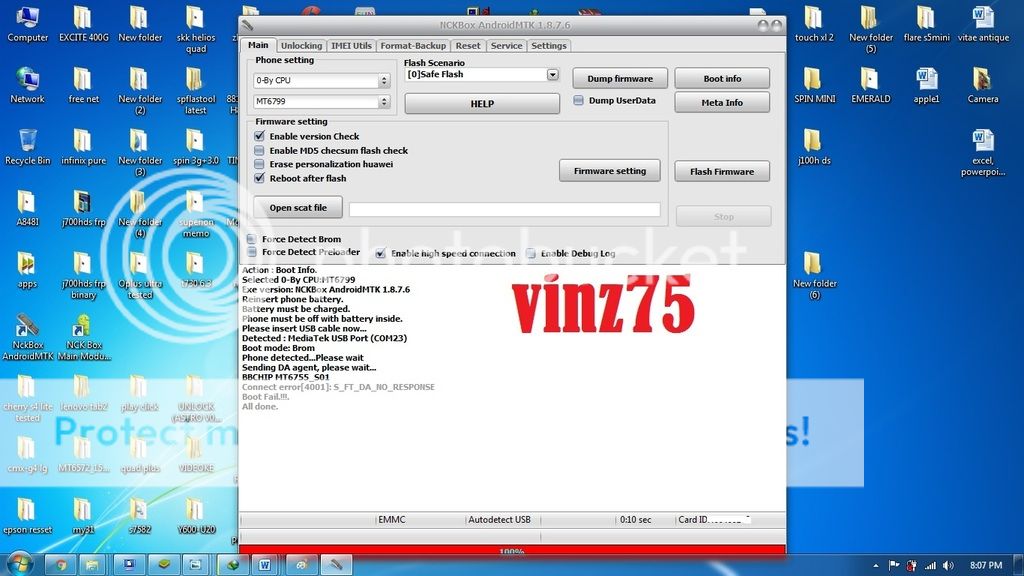The image size is (1024, 576).
Task: Uncheck Enable version Check
Action: [260, 136]
